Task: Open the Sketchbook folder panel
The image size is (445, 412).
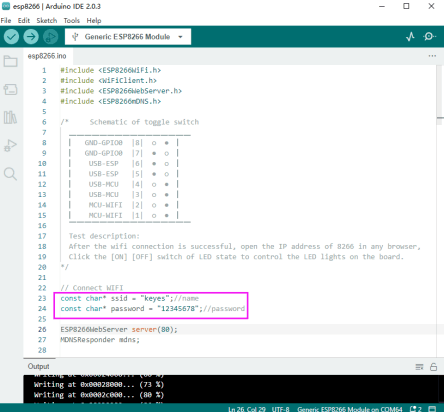Action: point(10,61)
